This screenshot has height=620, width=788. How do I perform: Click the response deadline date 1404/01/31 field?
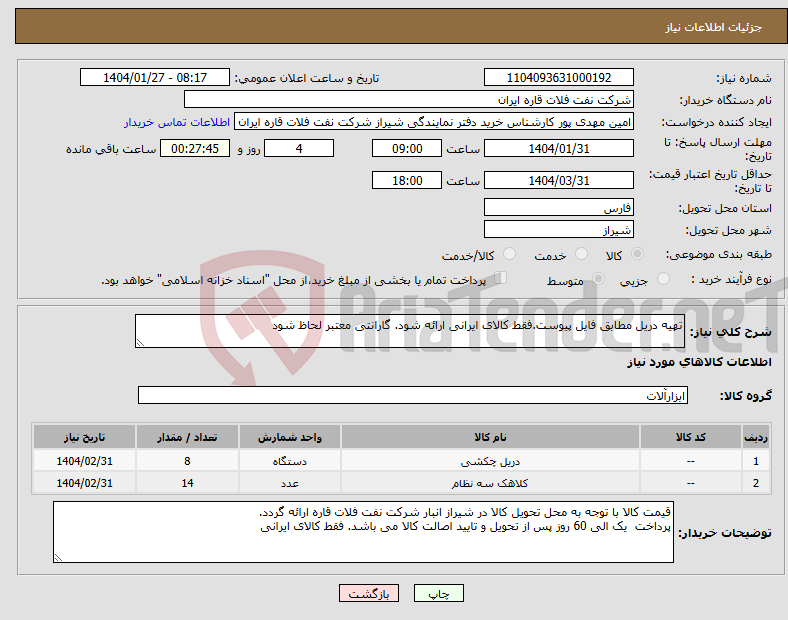click(559, 149)
